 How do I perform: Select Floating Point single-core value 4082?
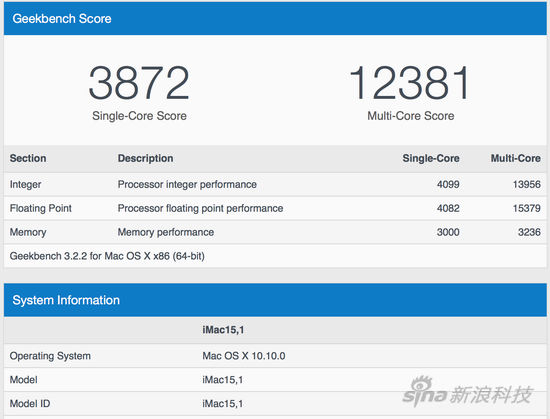coord(448,208)
